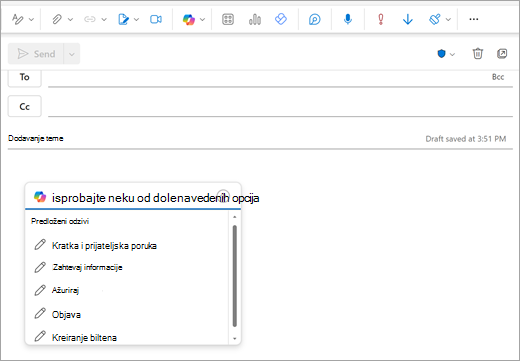Insert a poll using bar chart icon

(x=255, y=19)
